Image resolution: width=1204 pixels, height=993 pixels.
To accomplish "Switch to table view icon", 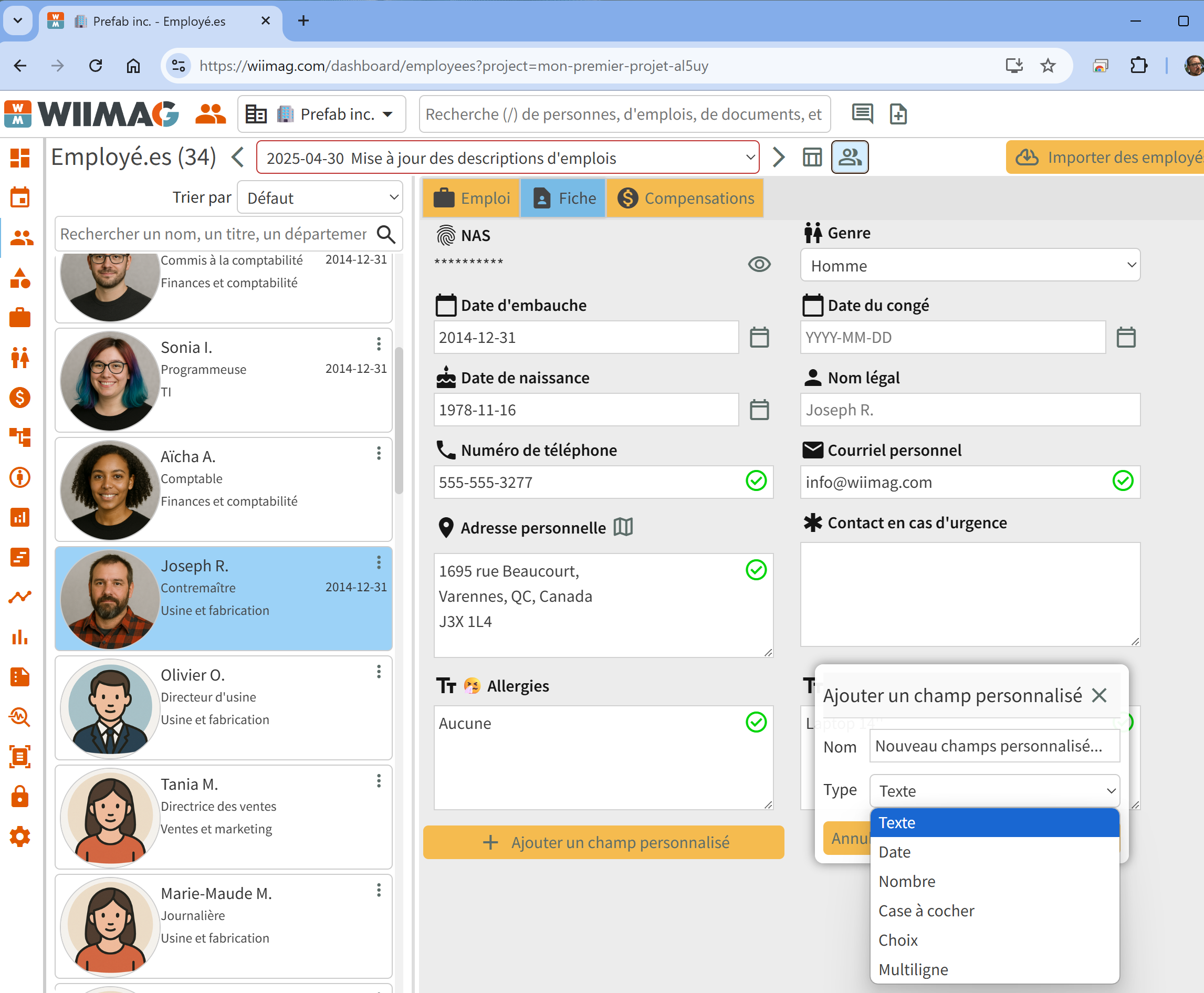I will tap(812, 158).
